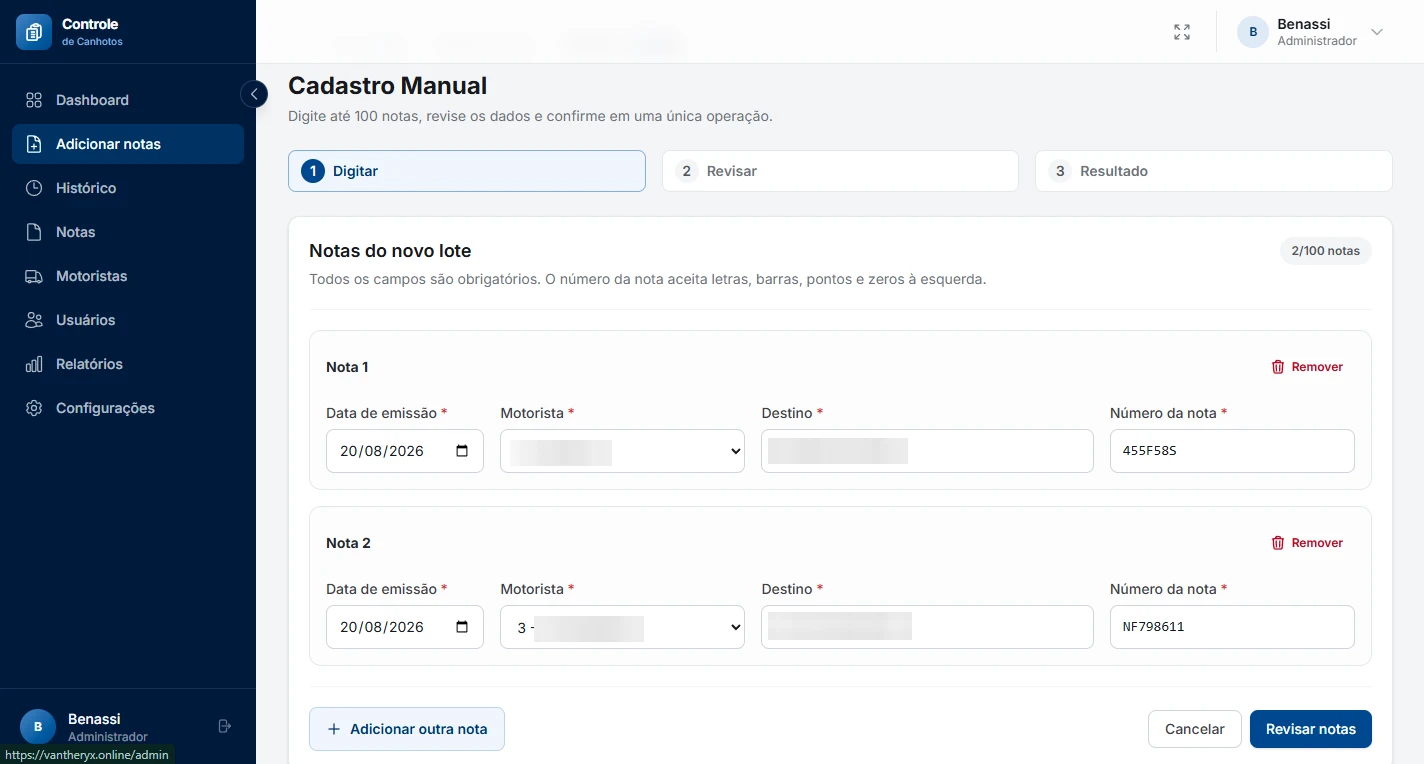Open Motoristas in the sidebar
The width and height of the screenshot is (1424, 764).
tap(128, 276)
